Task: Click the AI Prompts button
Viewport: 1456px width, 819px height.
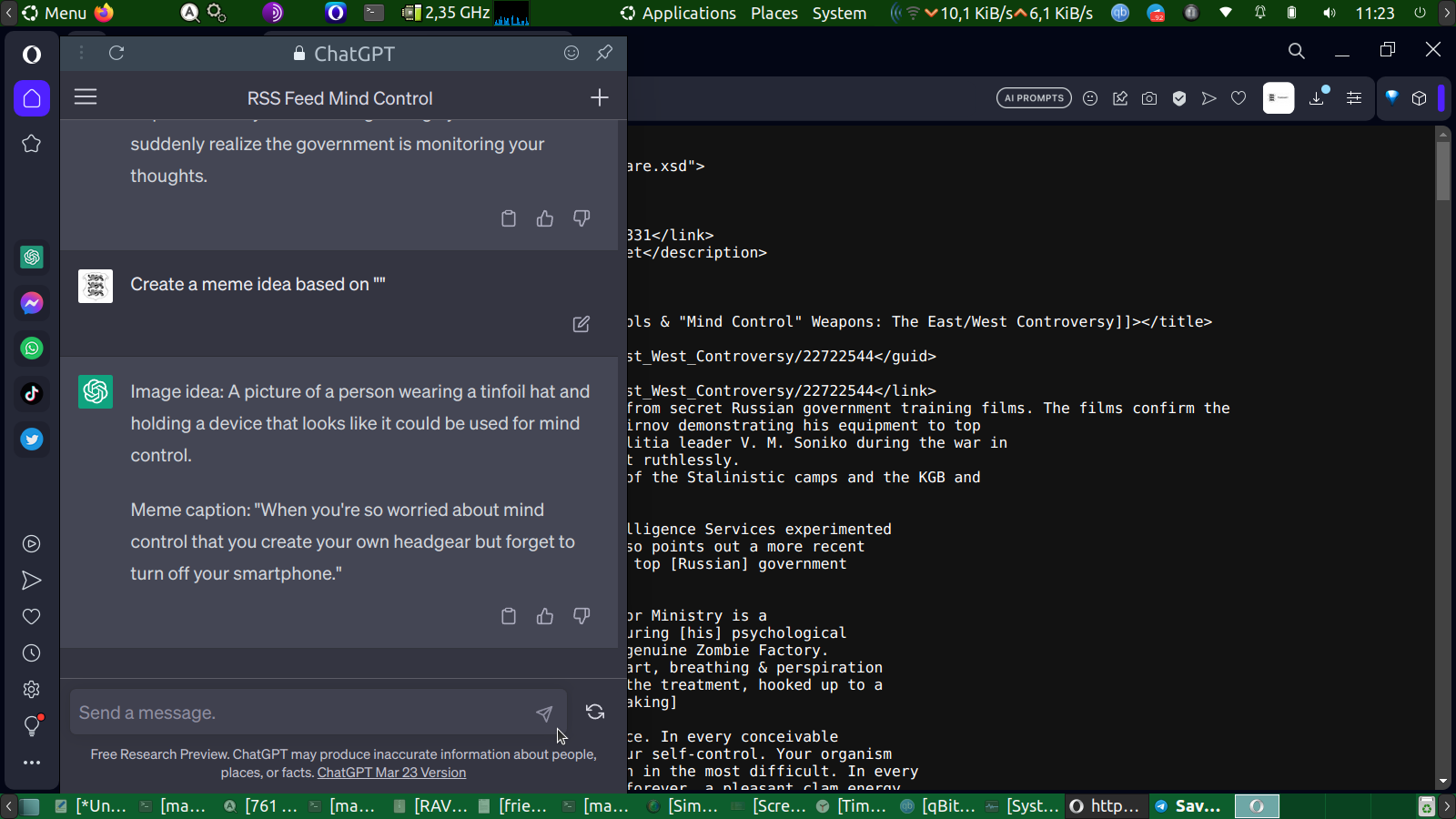Action: coord(1034,98)
